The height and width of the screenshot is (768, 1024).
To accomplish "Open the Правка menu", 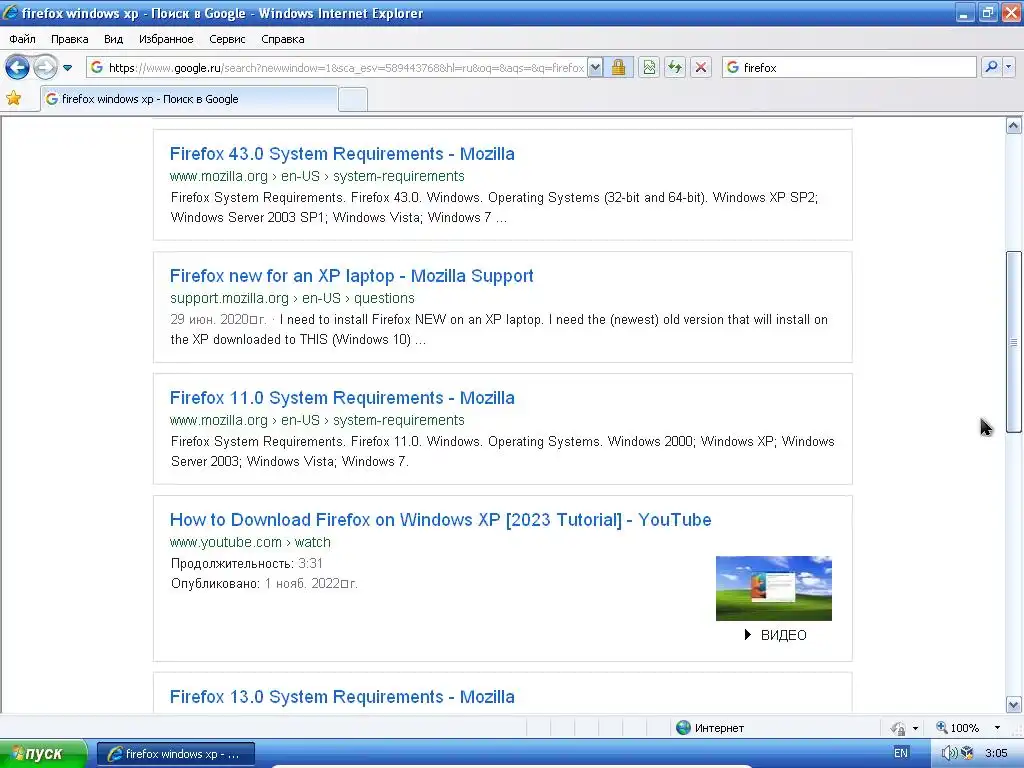I will [x=69, y=39].
